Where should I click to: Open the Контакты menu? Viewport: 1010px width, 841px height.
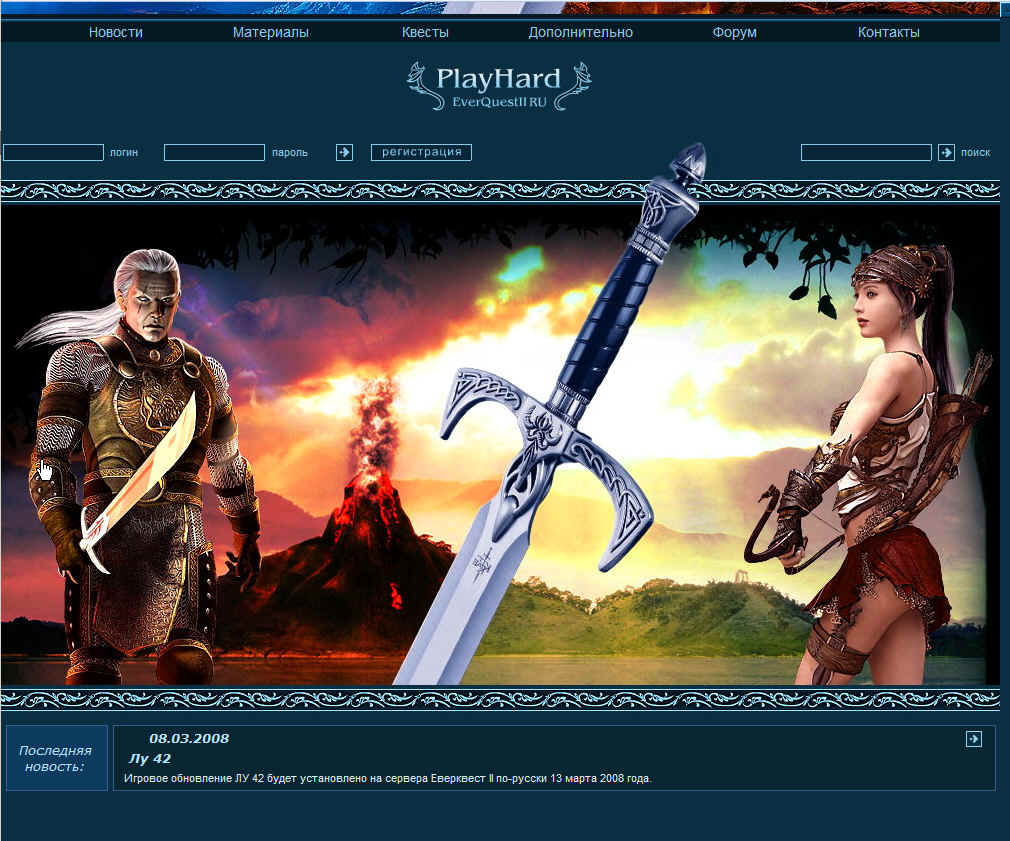coord(887,31)
